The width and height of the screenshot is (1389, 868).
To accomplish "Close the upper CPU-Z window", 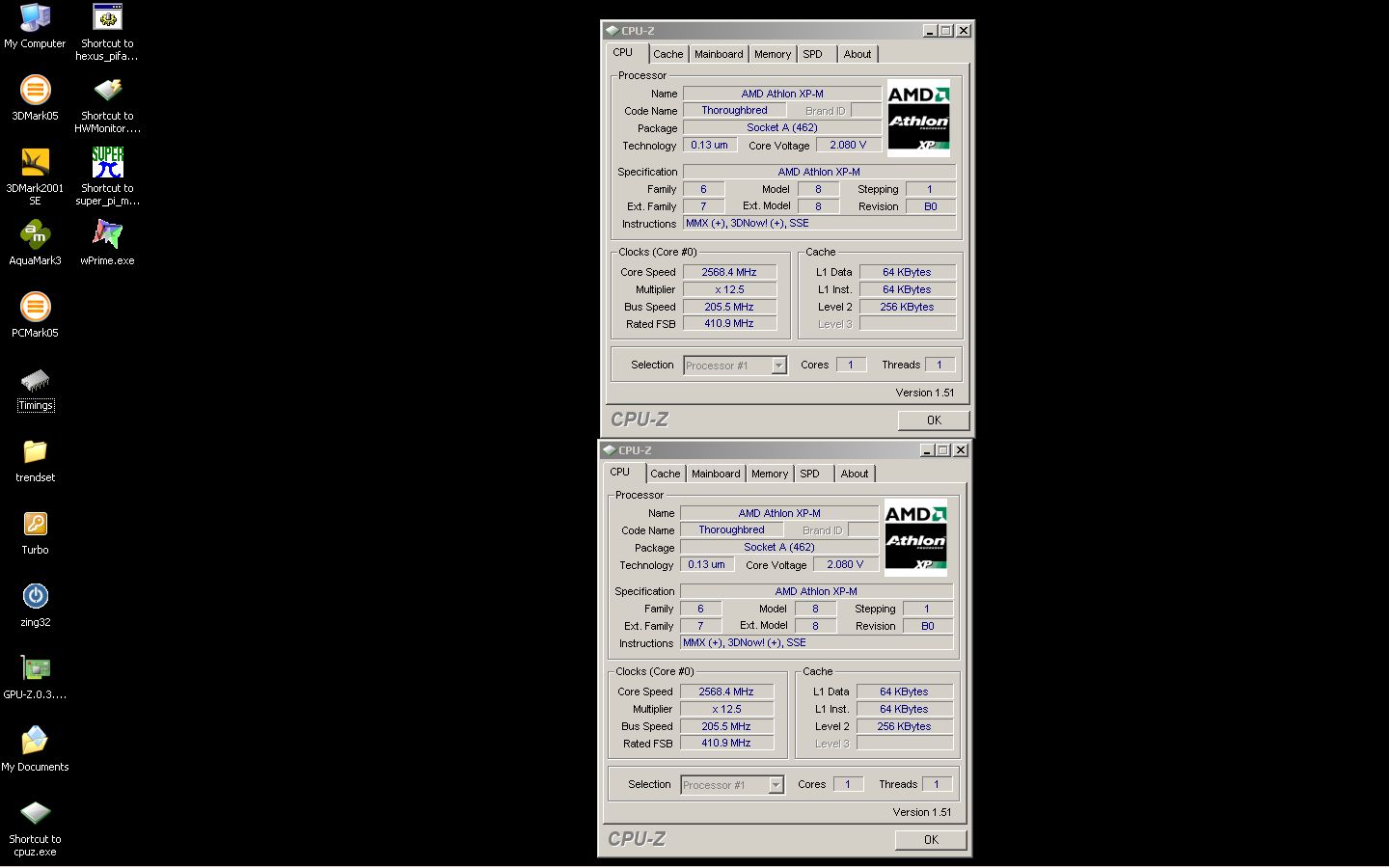I will pyautogui.click(x=963, y=31).
